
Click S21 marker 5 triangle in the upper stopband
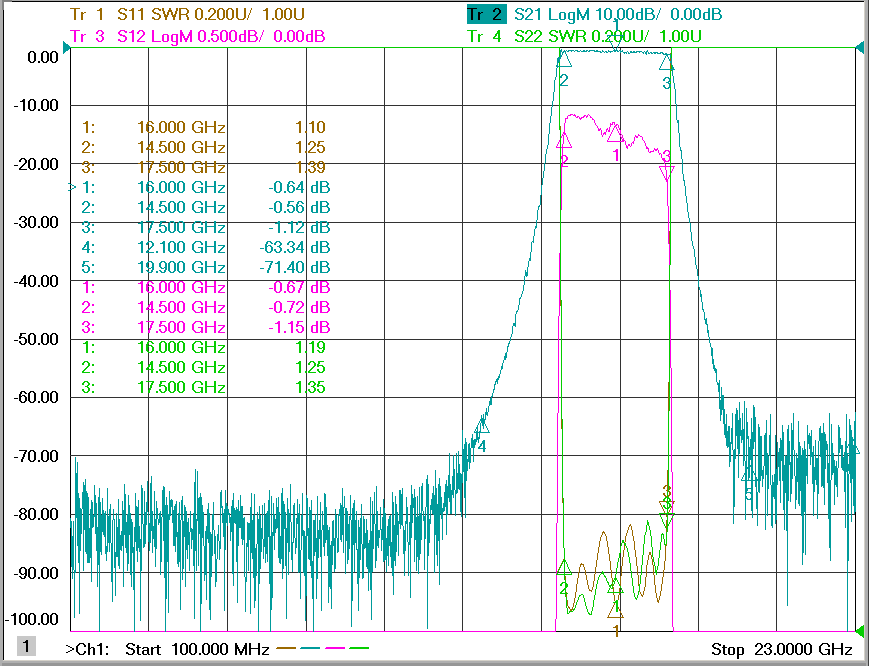(749, 474)
